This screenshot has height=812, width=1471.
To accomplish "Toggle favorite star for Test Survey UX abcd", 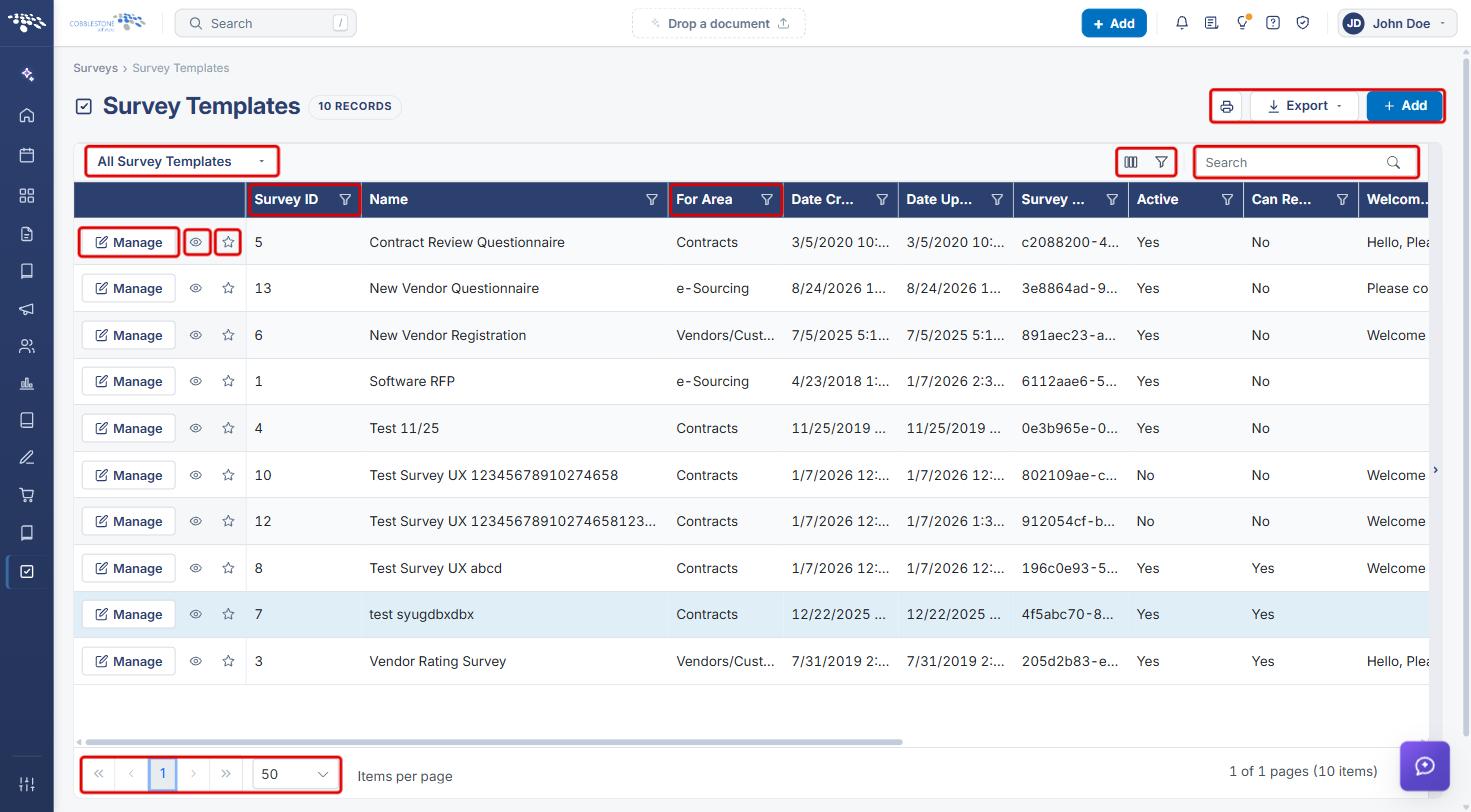I will (x=228, y=568).
